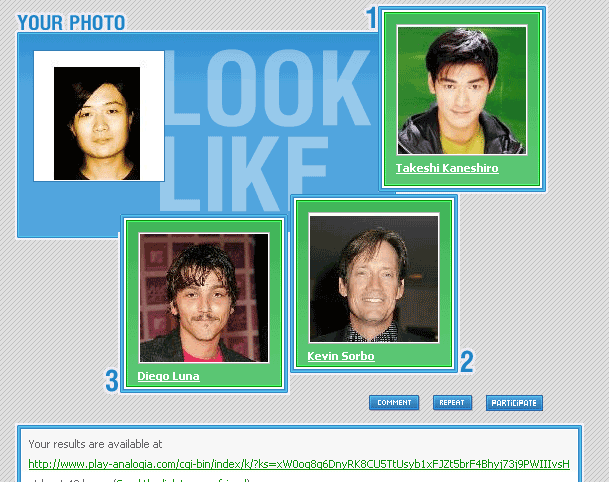Click the partially visible send-link-to-friend link

182,480
